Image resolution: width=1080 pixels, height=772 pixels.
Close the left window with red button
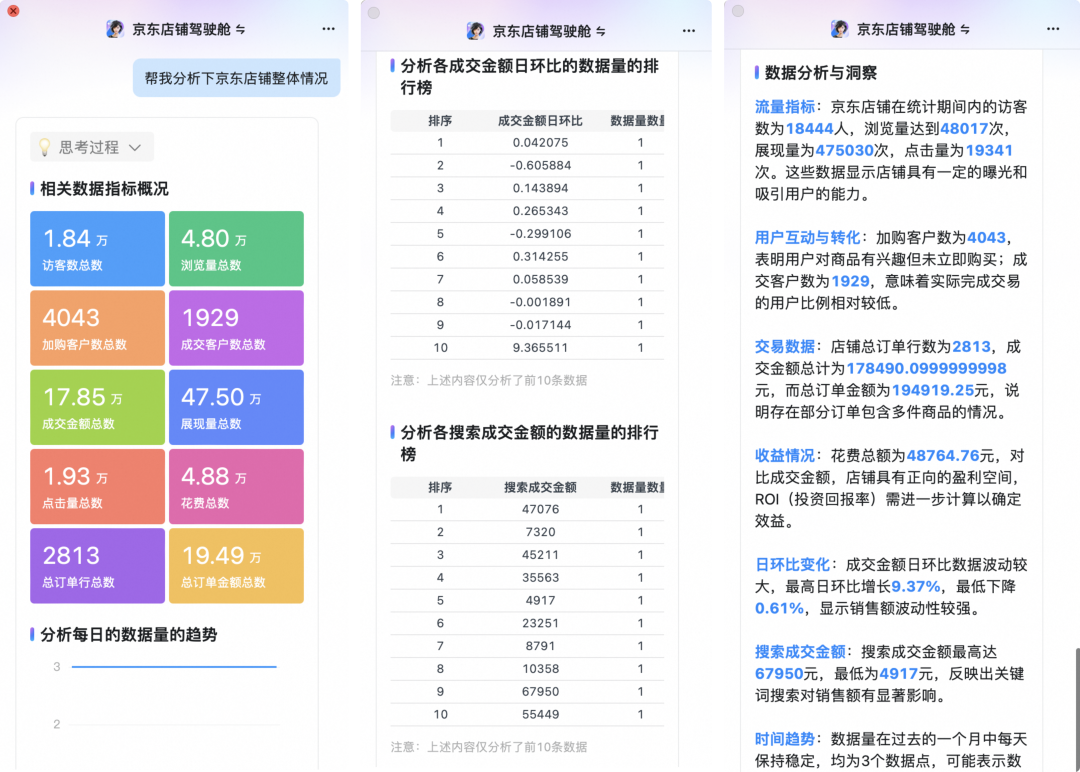coord(13,11)
